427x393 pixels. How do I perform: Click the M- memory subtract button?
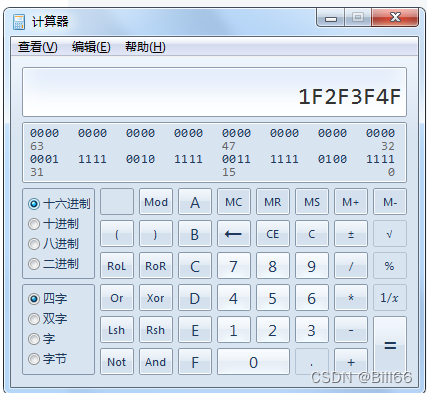(x=390, y=202)
